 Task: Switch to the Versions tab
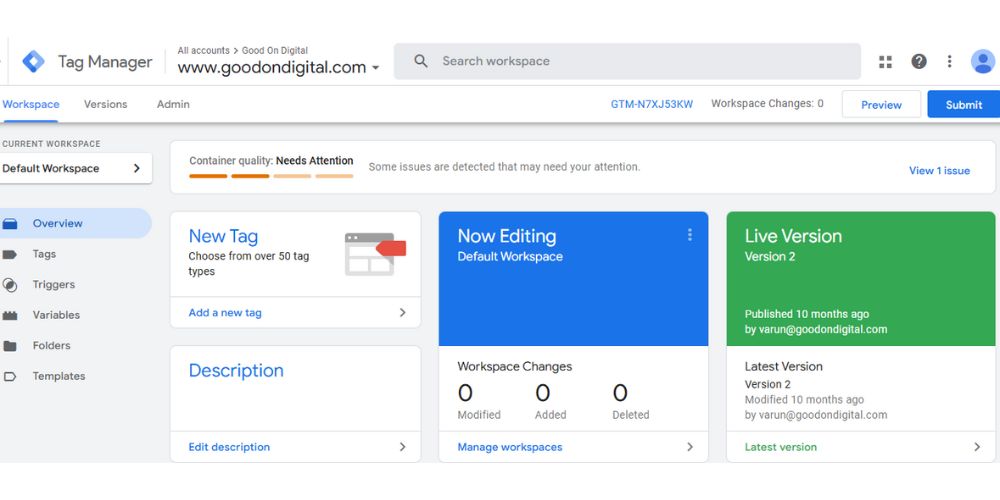point(105,104)
